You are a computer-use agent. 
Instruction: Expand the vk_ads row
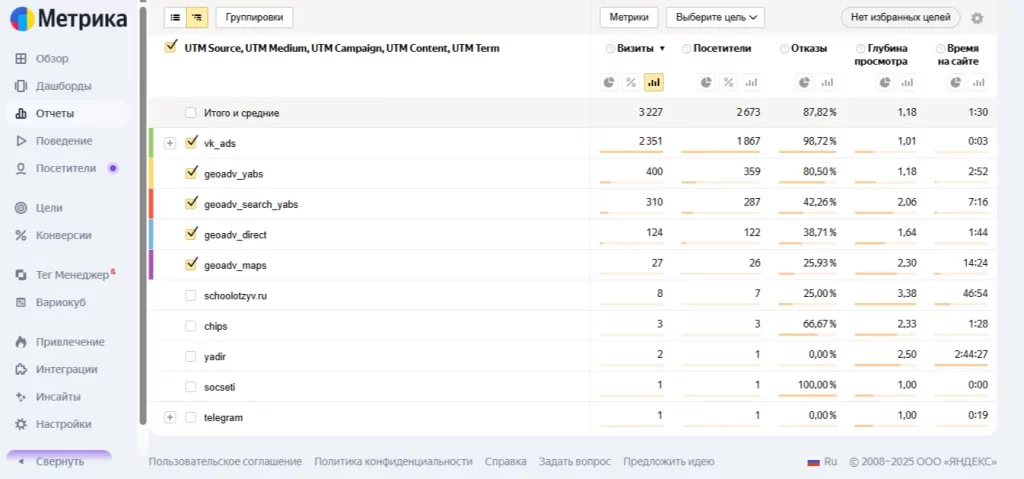[x=170, y=143]
